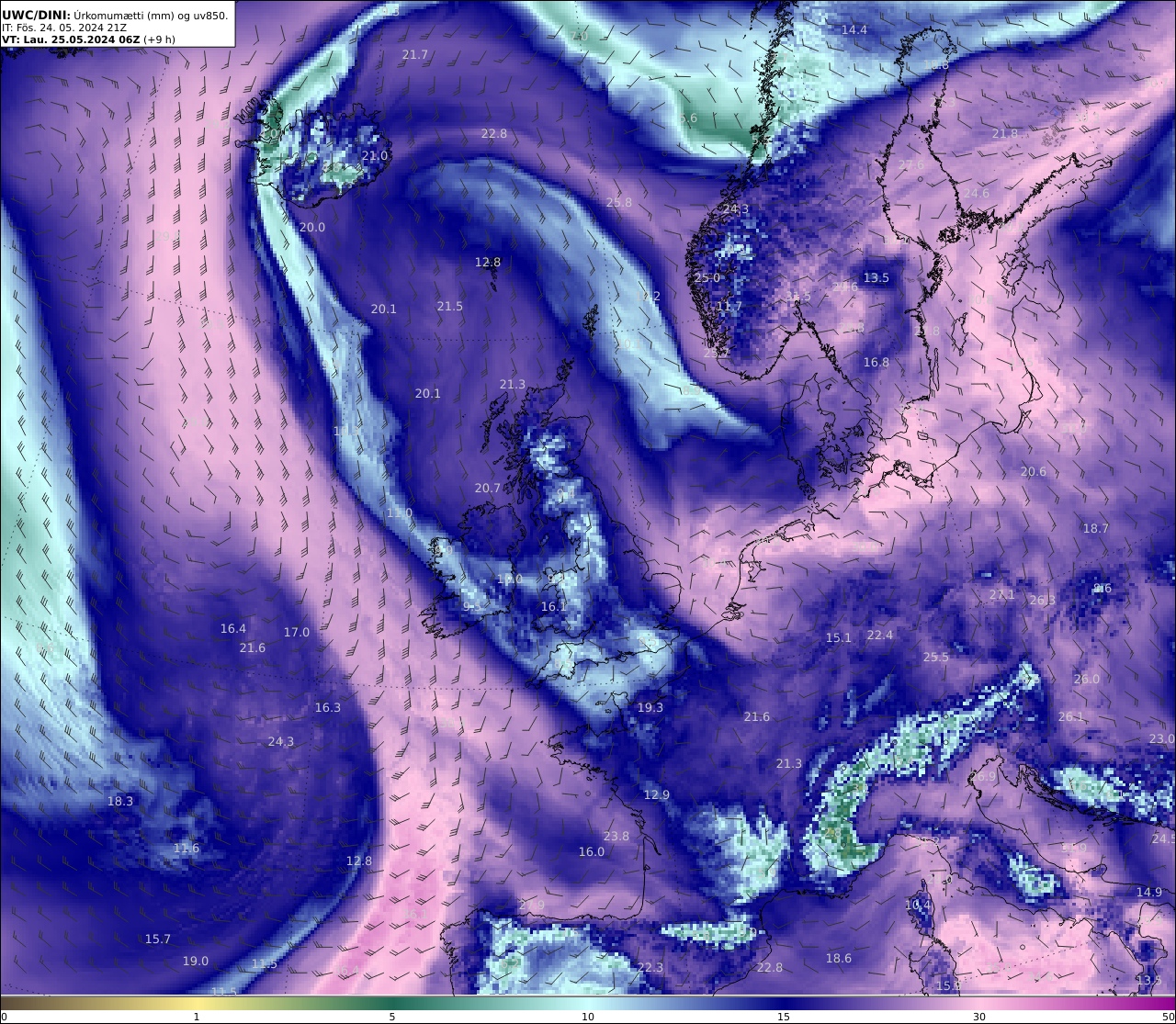This screenshot has width=1176, height=1024.
Task: Click the color scale tick label 50
Action: (x=1168, y=1017)
